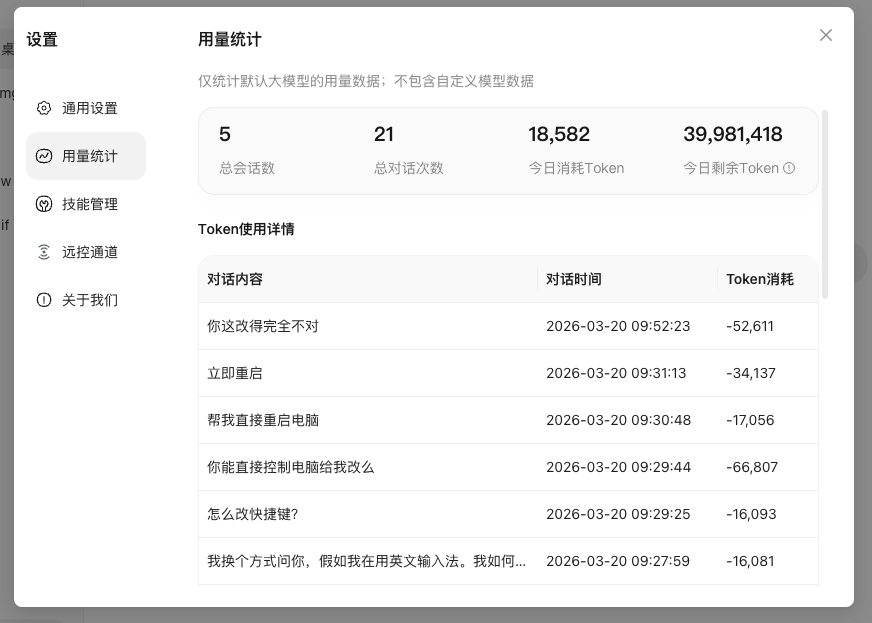Click the info icon next to 今日剩余Token
The width and height of the screenshot is (872, 623).
pos(789,168)
